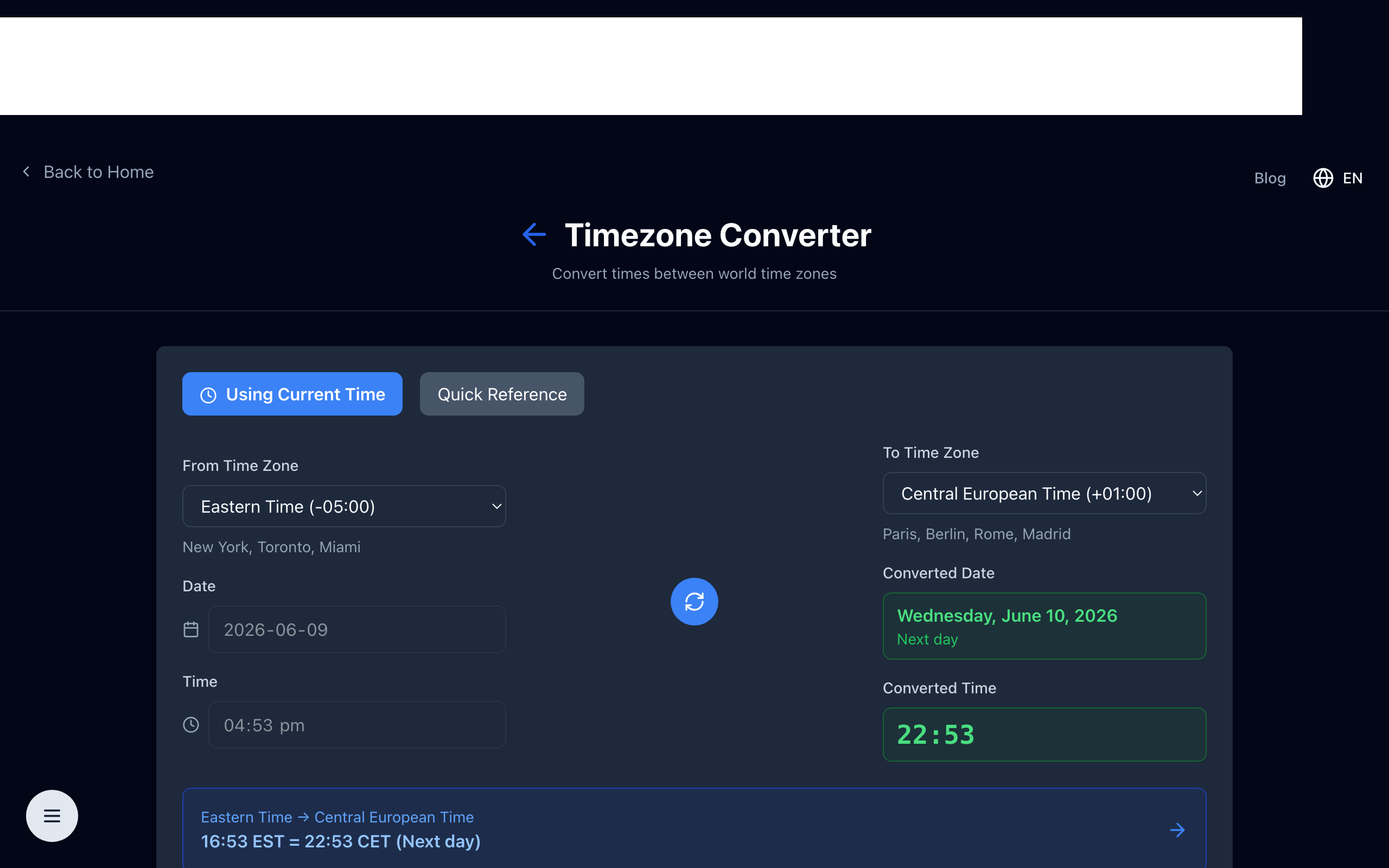This screenshot has width=1389, height=868.
Task: Click Convert times between world time zones subtitle
Action: [694, 274]
